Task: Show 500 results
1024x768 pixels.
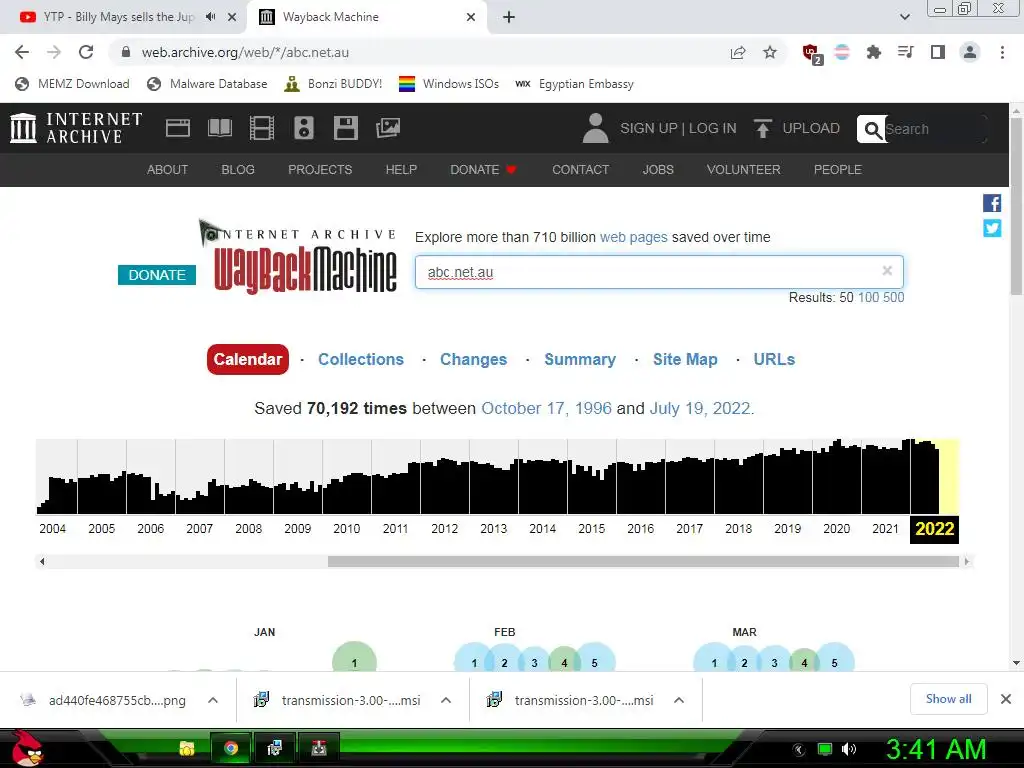Action: [893, 298]
